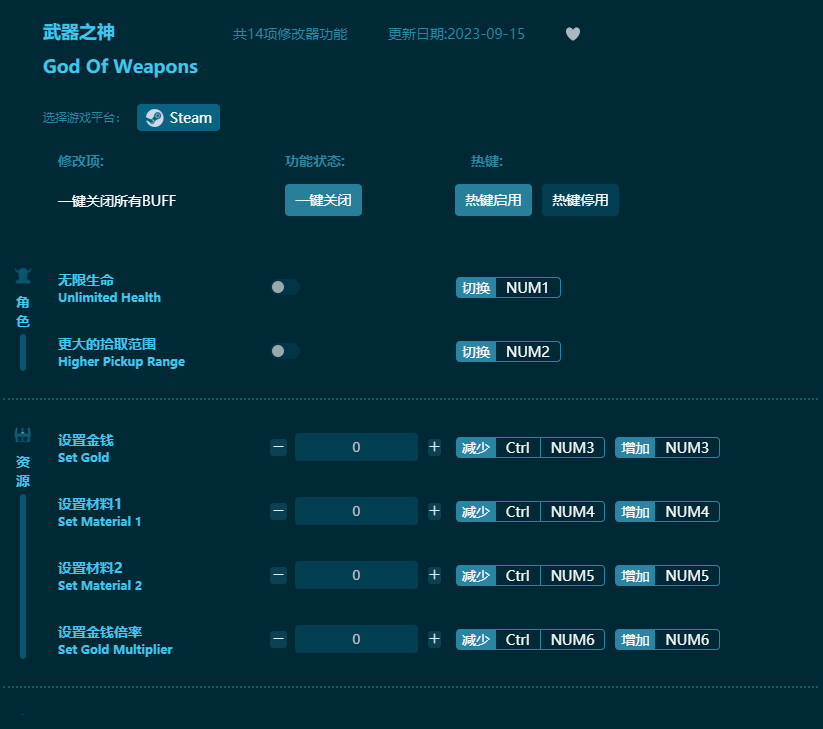Click 增加 NUM4 for Set Material 1
This screenshot has height=729, width=823.
point(667,511)
